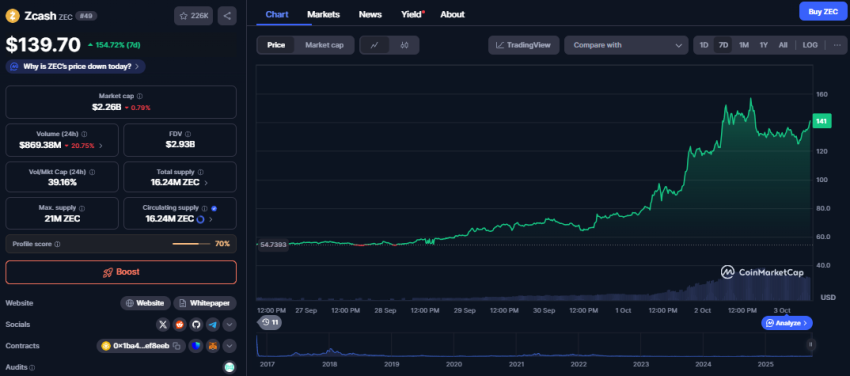Set chart range to 1D
The width and height of the screenshot is (850, 376).
pos(704,45)
